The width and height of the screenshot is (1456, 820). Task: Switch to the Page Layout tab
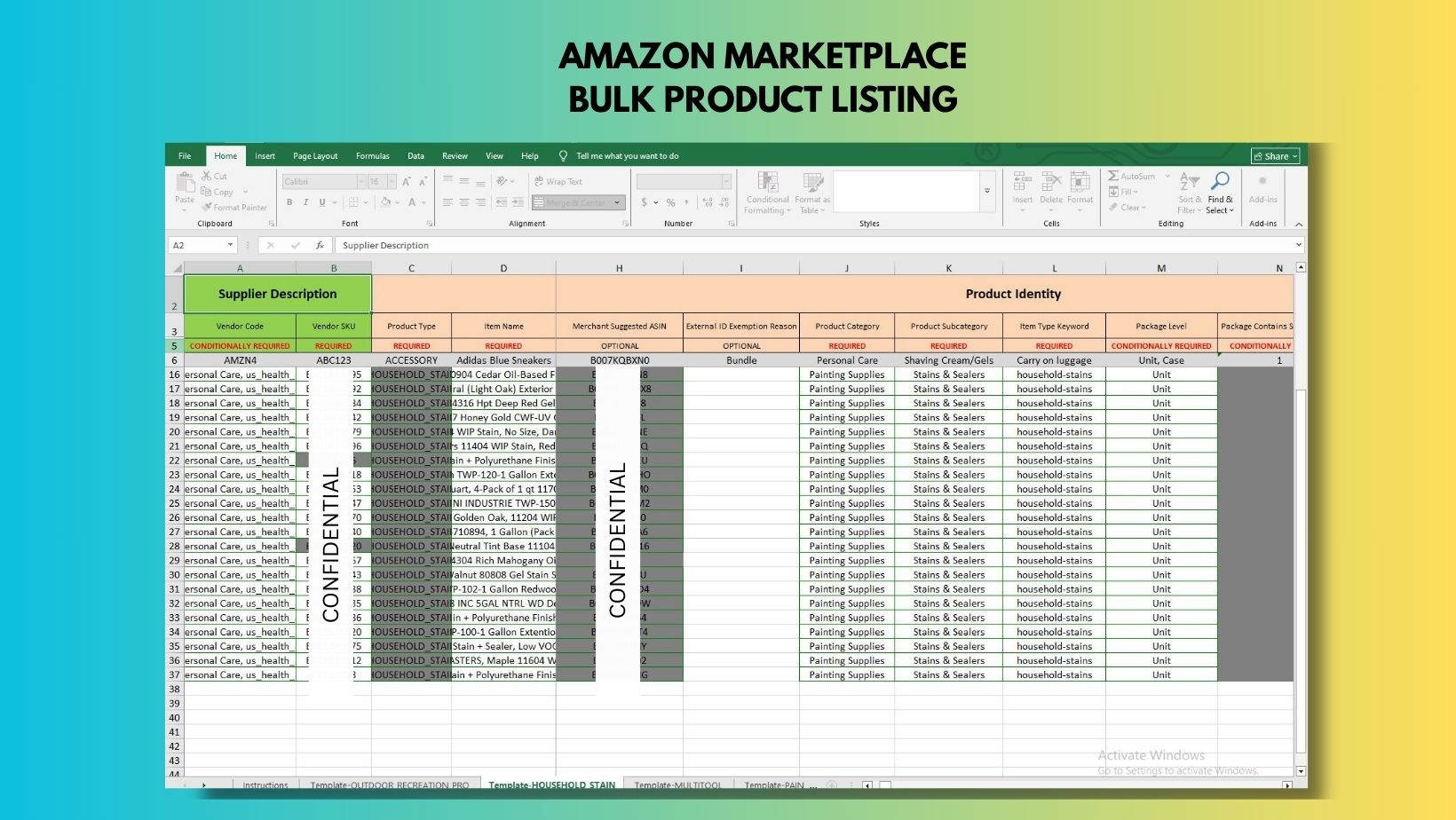click(x=315, y=156)
